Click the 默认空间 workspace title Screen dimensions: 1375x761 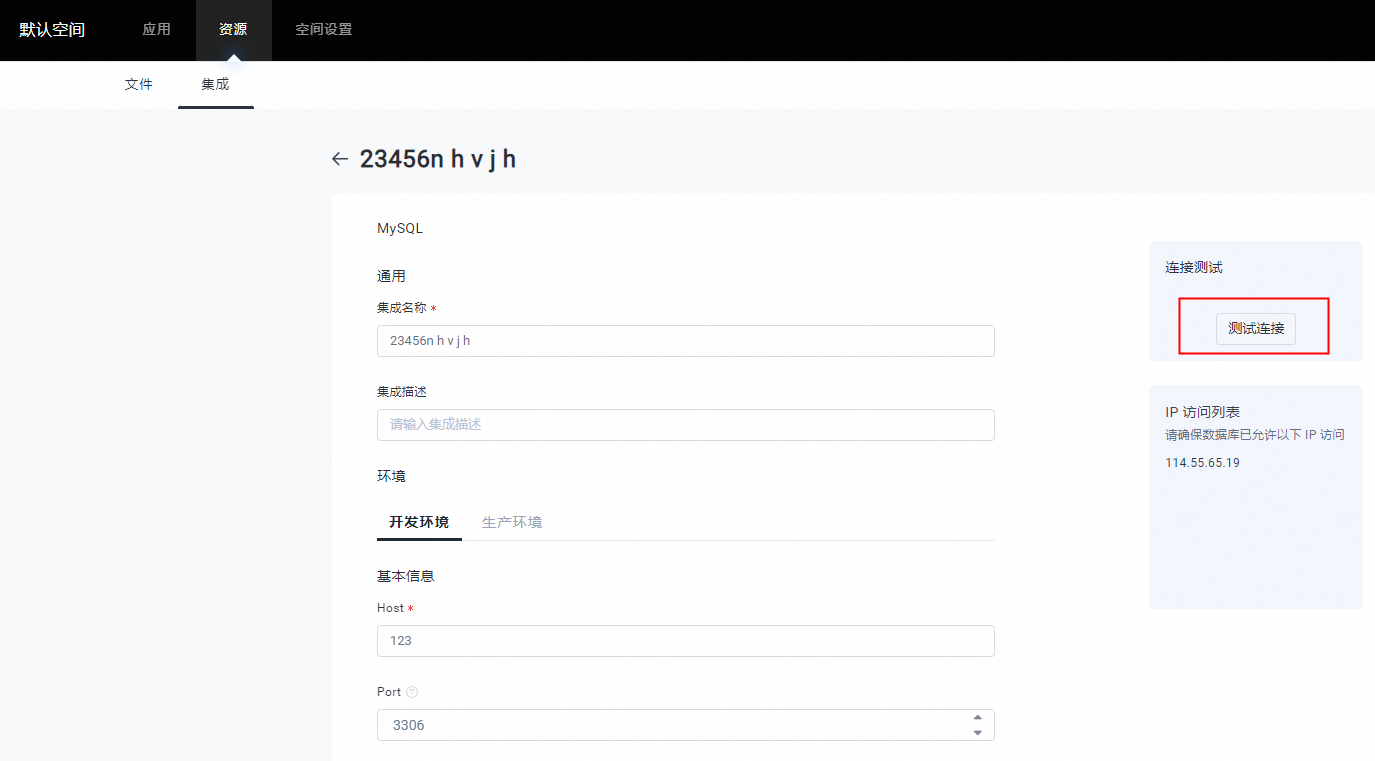click(x=52, y=29)
